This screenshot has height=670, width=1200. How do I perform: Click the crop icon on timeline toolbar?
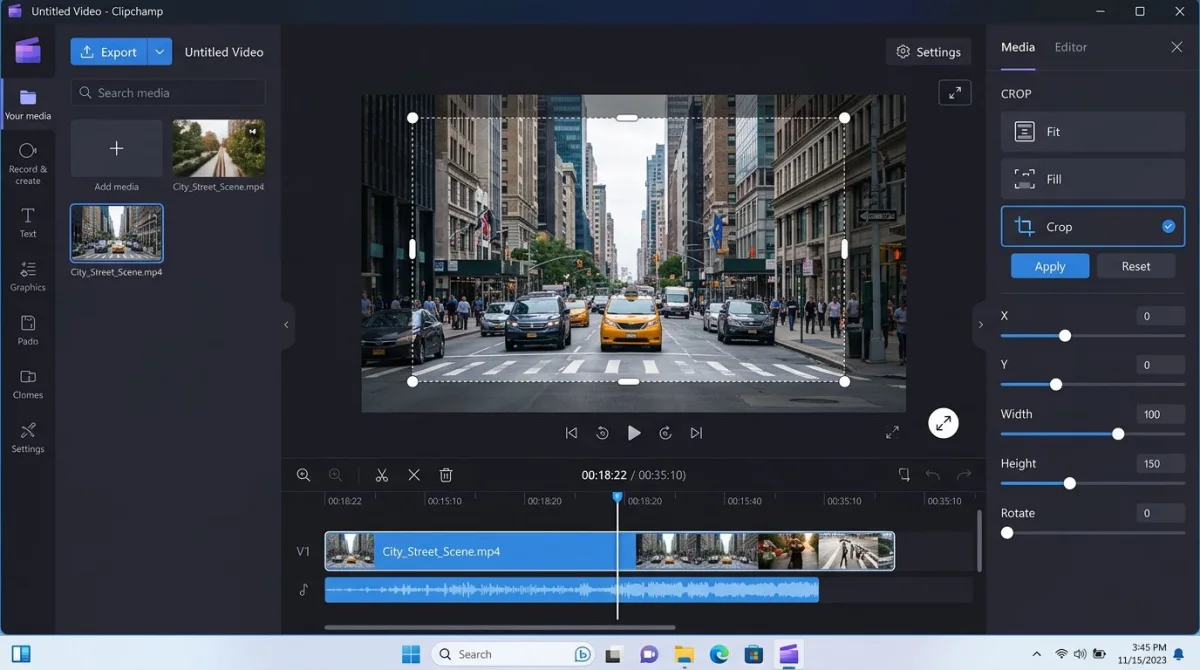coord(904,475)
